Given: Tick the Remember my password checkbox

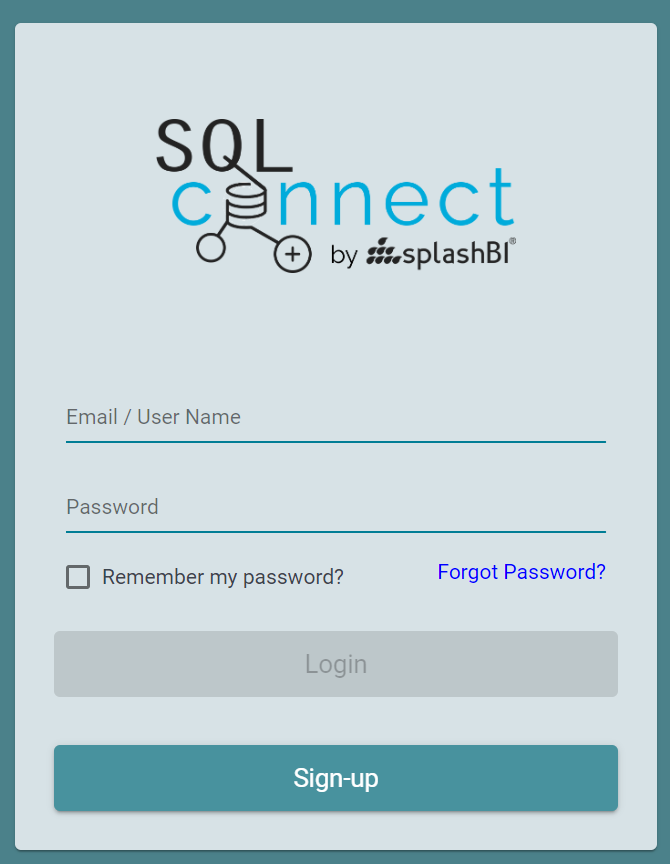Looking at the screenshot, I should point(78,577).
